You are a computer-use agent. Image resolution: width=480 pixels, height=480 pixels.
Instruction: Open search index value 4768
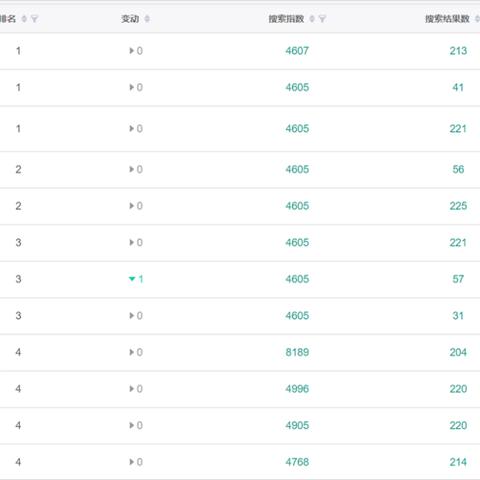(x=297, y=462)
